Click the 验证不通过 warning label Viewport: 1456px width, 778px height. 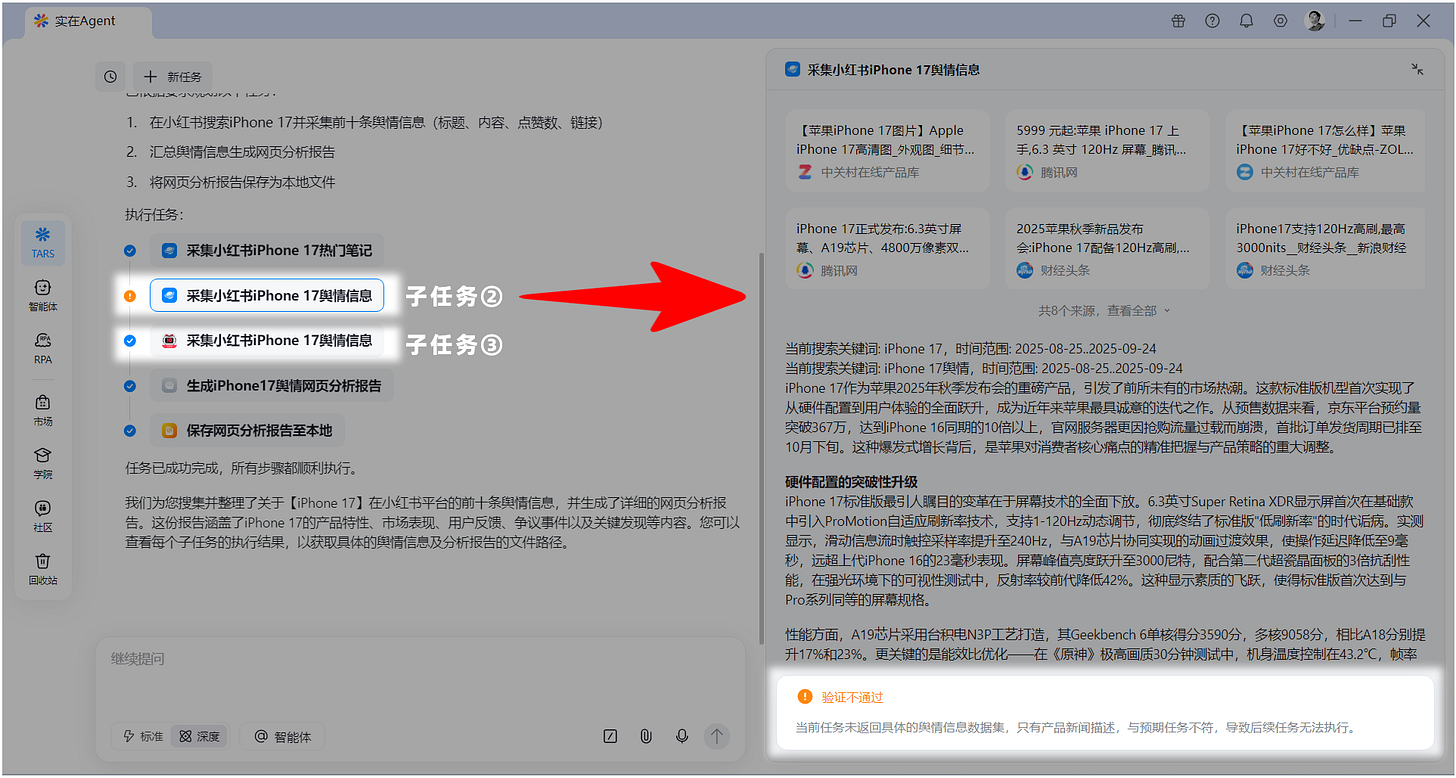click(x=852, y=697)
